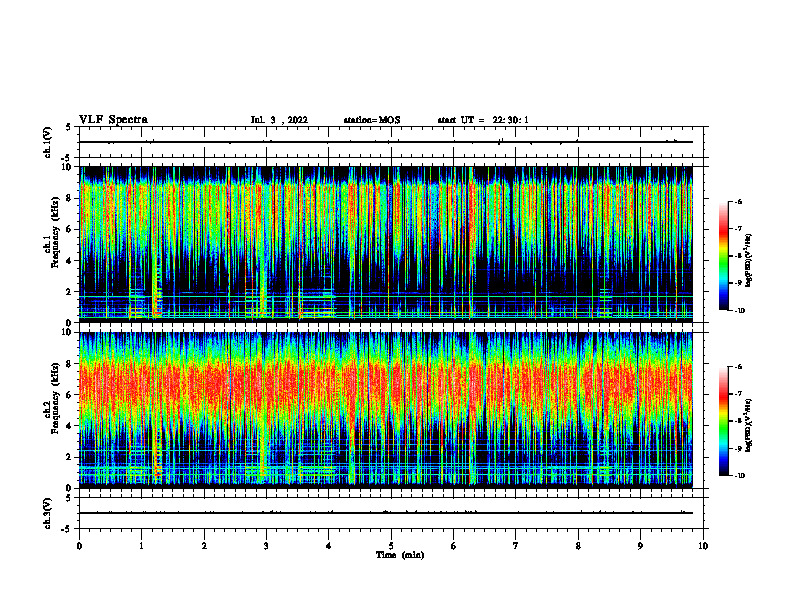Screen dimensions: 792x612
Task: Click time axis tick label '10'
Action: click(703, 546)
